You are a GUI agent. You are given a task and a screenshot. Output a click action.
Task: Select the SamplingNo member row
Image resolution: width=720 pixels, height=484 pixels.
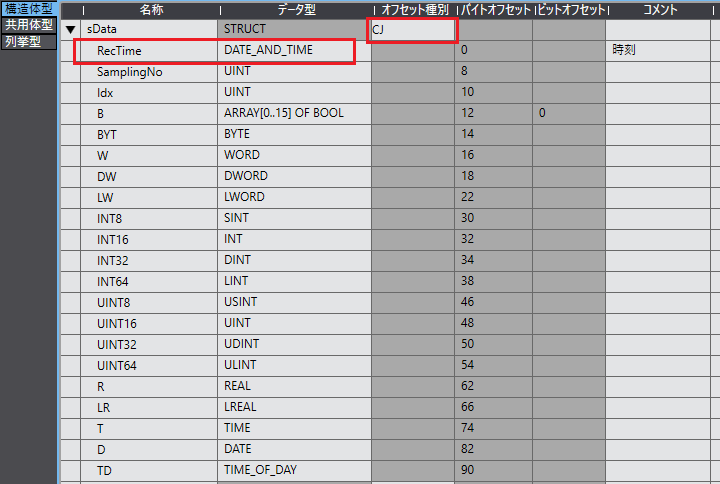(x=130, y=72)
